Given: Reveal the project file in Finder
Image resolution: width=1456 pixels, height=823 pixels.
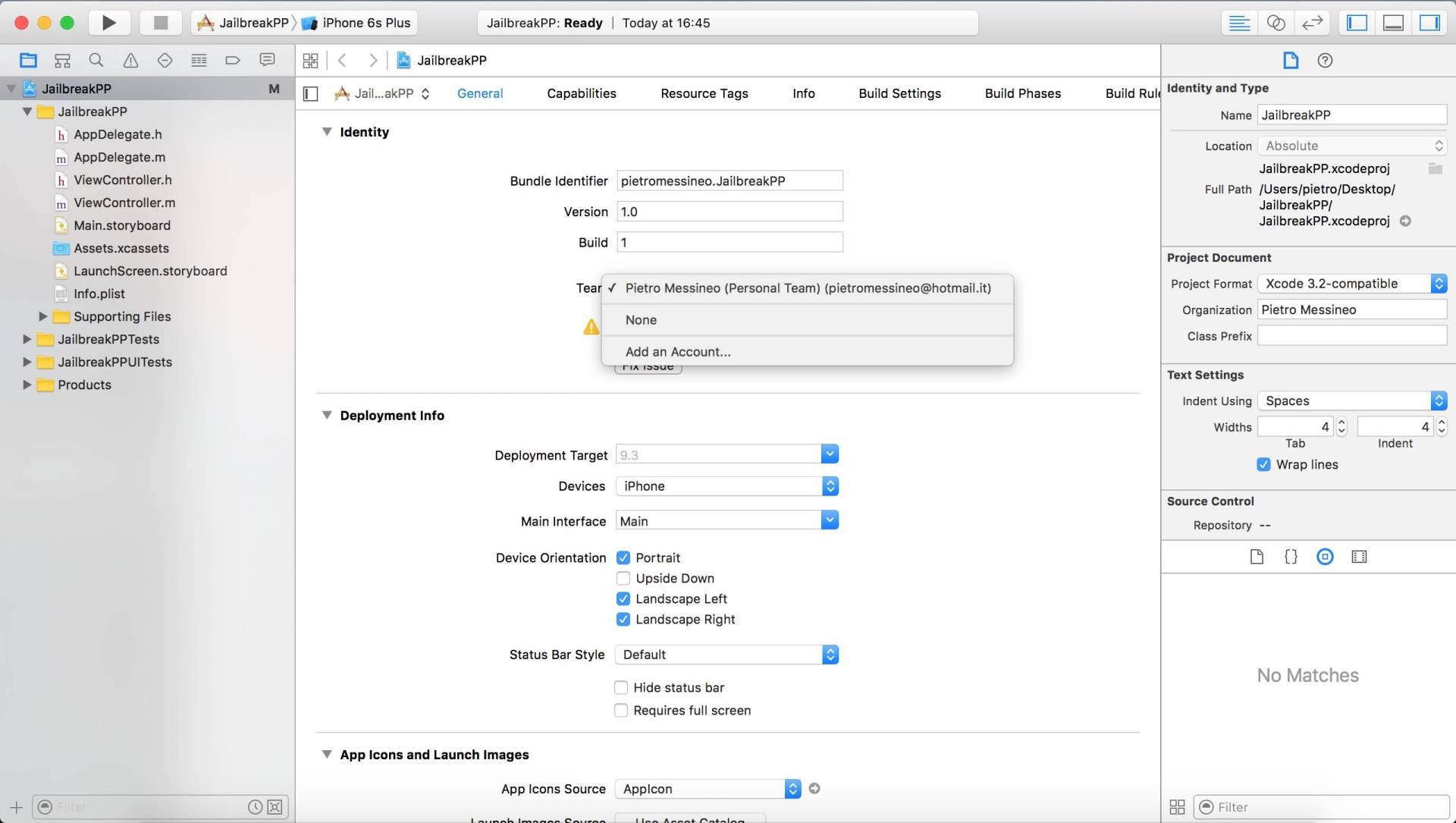Looking at the screenshot, I should [1405, 221].
